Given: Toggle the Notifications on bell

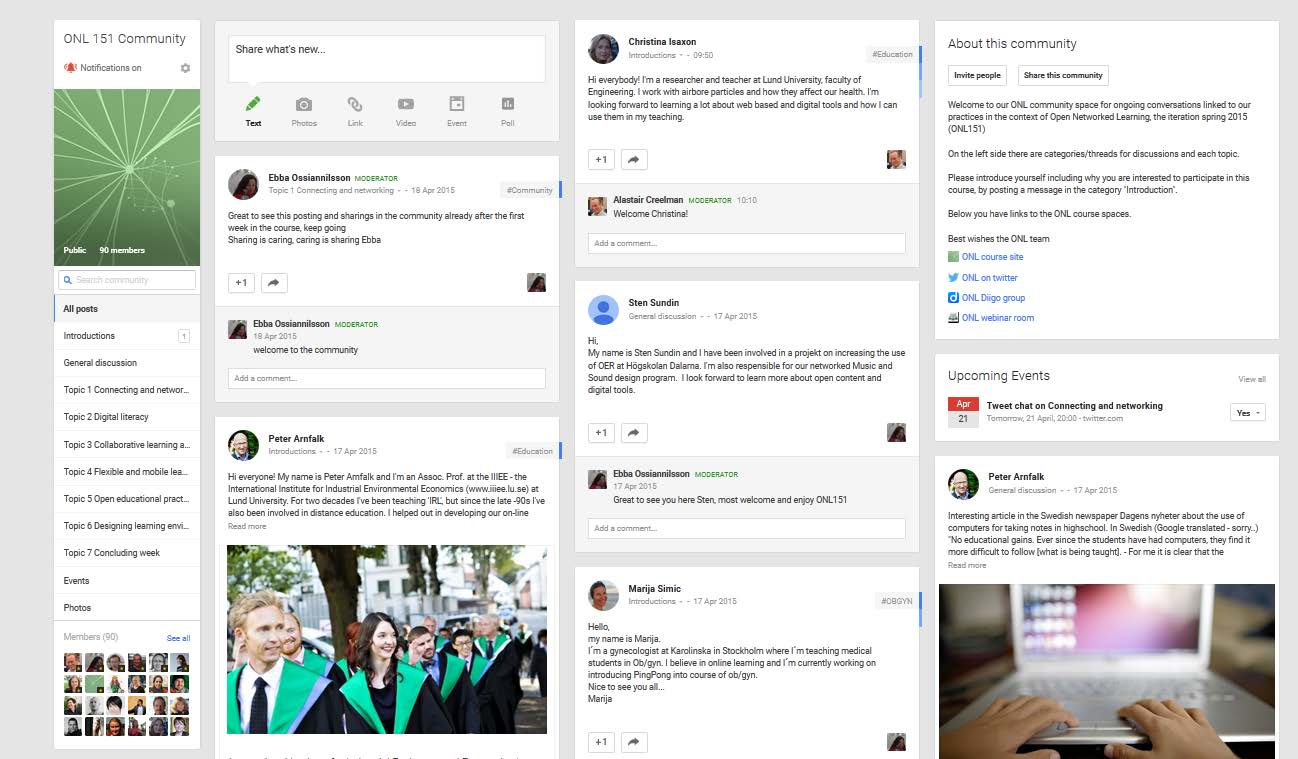Looking at the screenshot, I should (70, 68).
